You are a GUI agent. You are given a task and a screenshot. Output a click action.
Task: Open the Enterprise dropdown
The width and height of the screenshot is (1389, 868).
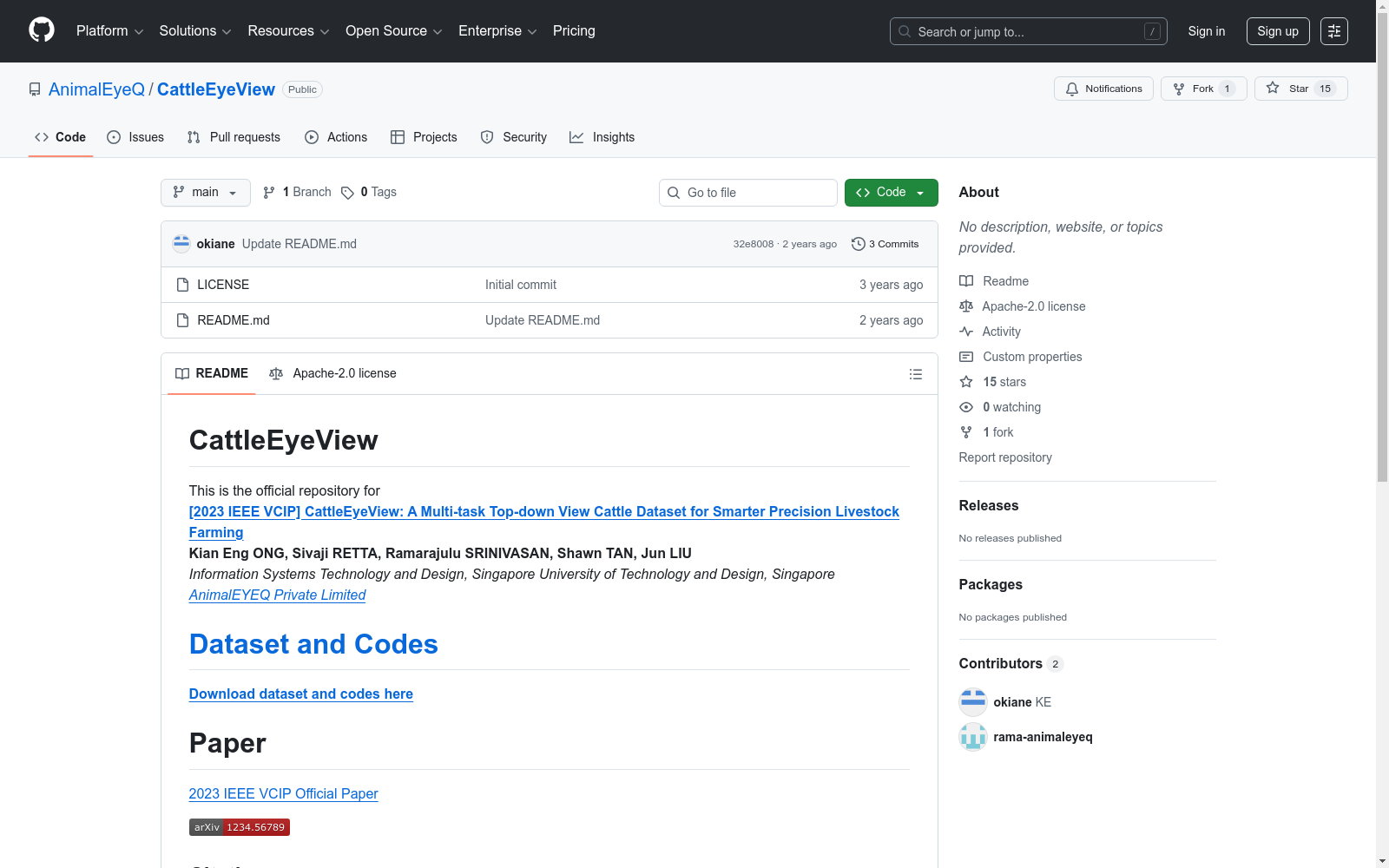pos(497,31)
